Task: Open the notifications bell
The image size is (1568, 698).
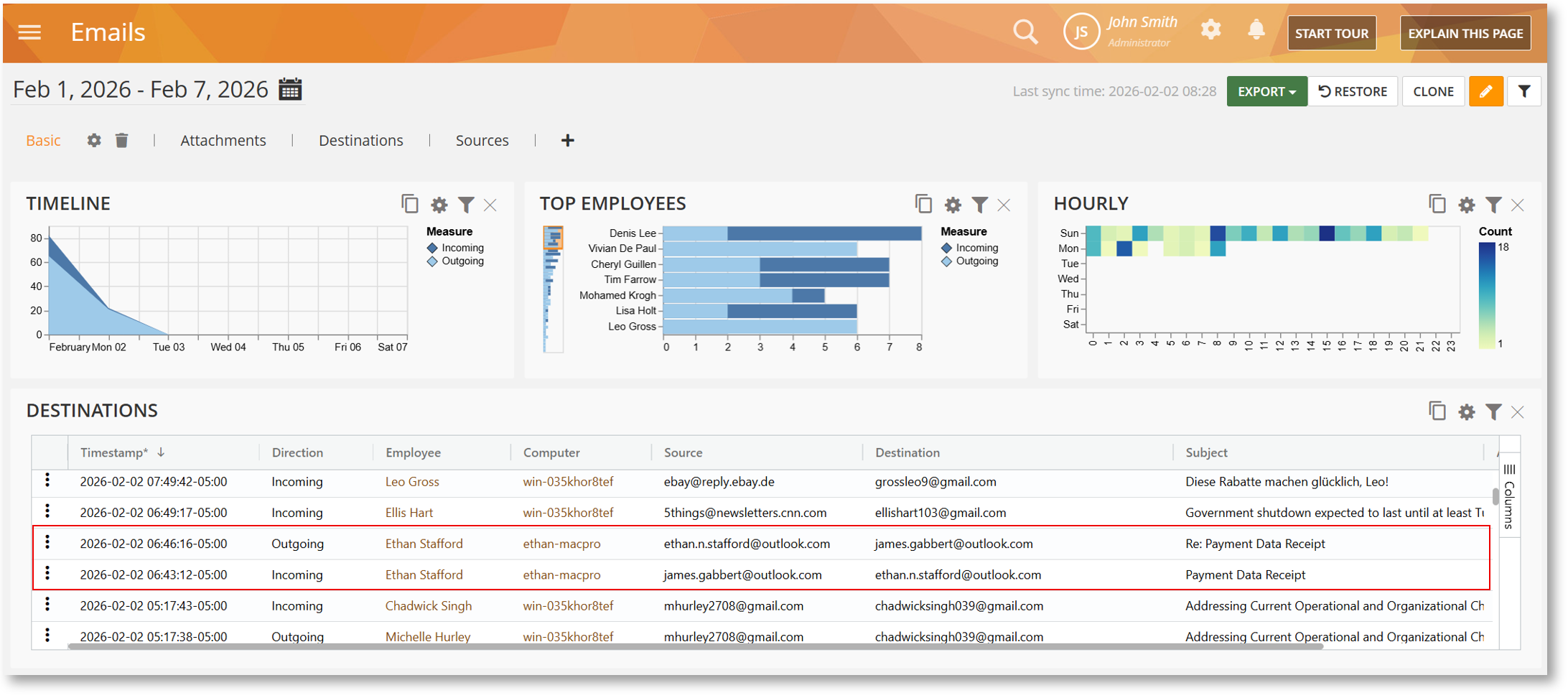Action: click(x=1256, y=30)
